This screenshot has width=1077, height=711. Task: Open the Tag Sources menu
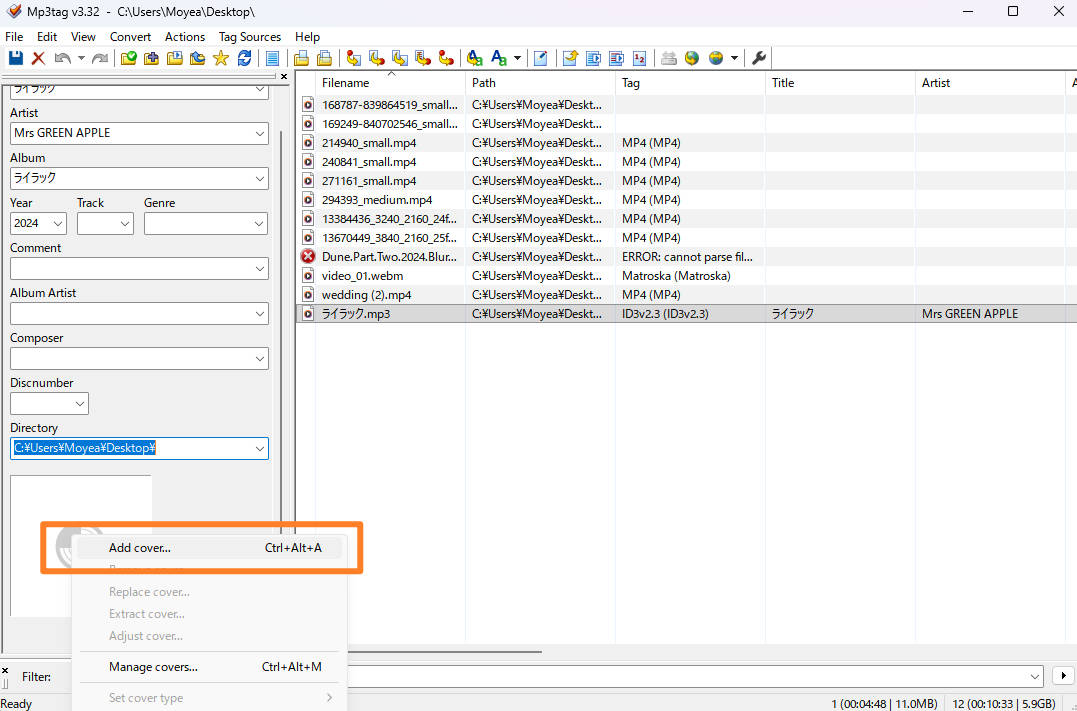[x=250, y=37]
